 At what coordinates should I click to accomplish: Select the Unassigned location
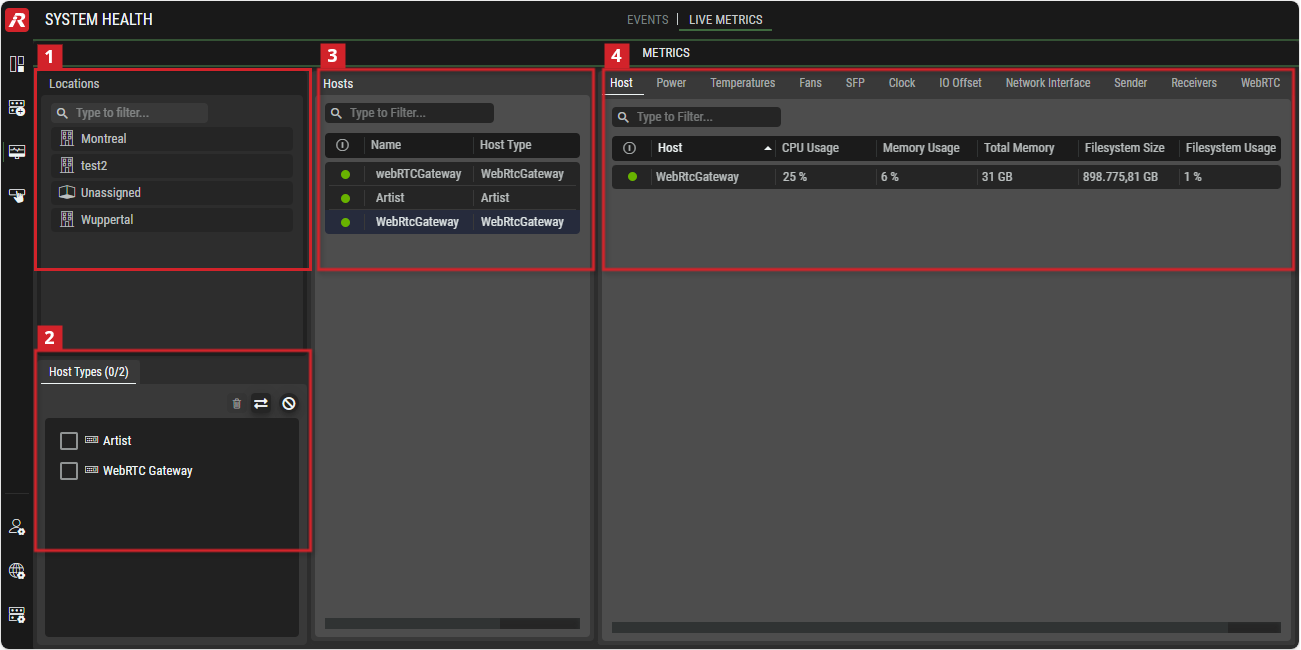tap(172, 192)
